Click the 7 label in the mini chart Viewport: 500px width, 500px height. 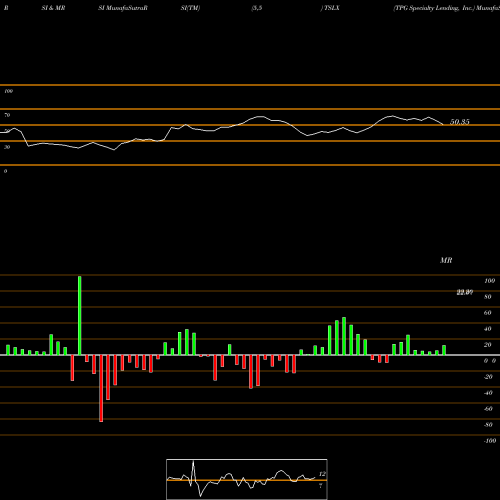pyautogui.click(x=321, y=486)
